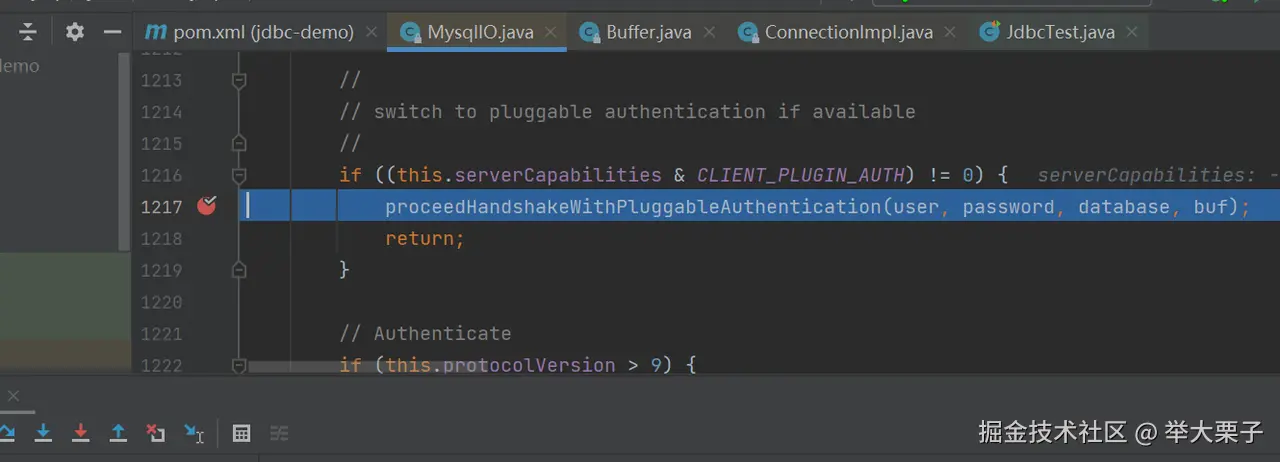Click the class icon on MysqlIO.java tab
The width and height of the screenshot is (1280, 462).
pyautogui.click(x=410, y=32)
